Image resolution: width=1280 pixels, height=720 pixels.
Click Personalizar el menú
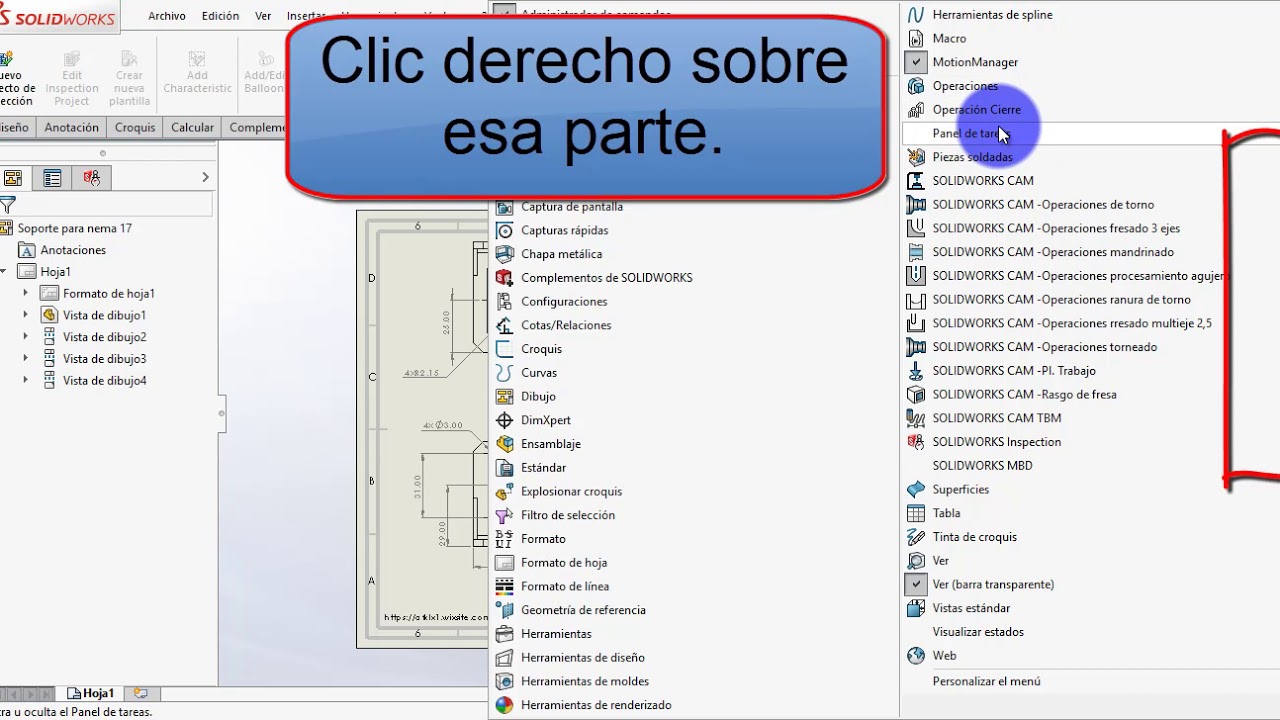986,681
